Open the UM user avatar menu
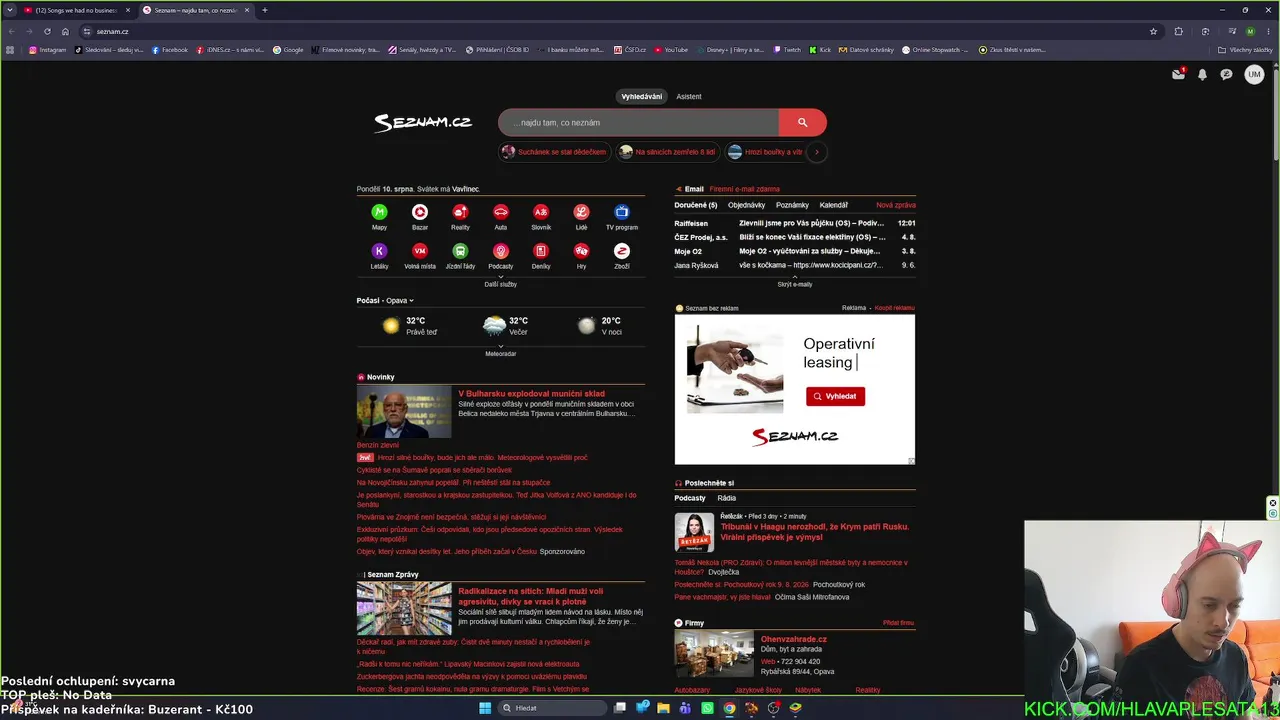The height and width of the screenshot is (720, 1280). (x=1254, y=74)
